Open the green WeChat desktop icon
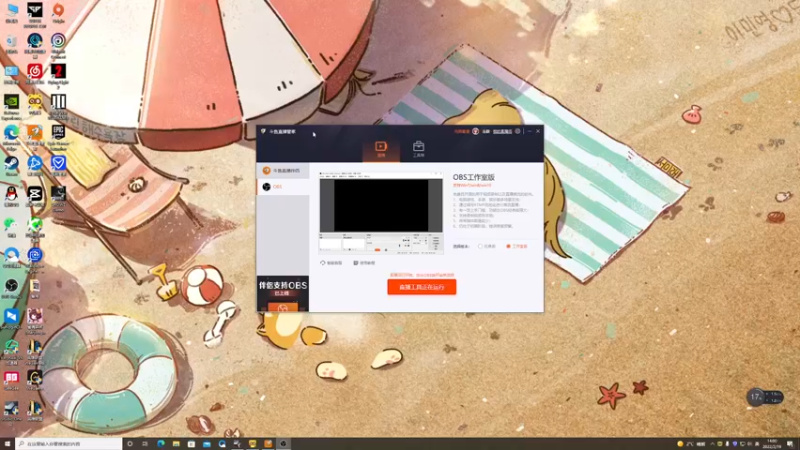This screenshot has height=450, width=800. [11, 227]
